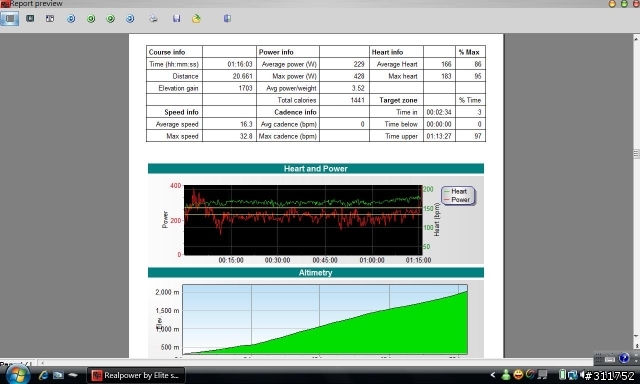
Task: Open the Windows Start orb
Action: coord(17,375)
